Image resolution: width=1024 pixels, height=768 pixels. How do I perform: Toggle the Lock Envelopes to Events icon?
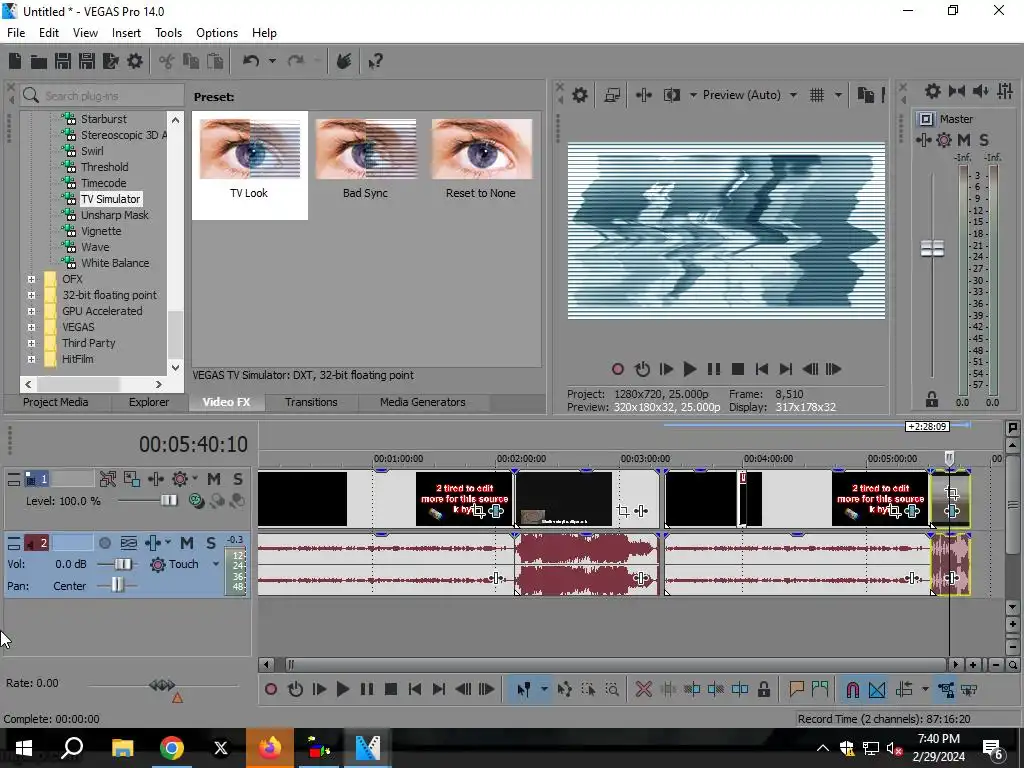(x=946, y=689)
